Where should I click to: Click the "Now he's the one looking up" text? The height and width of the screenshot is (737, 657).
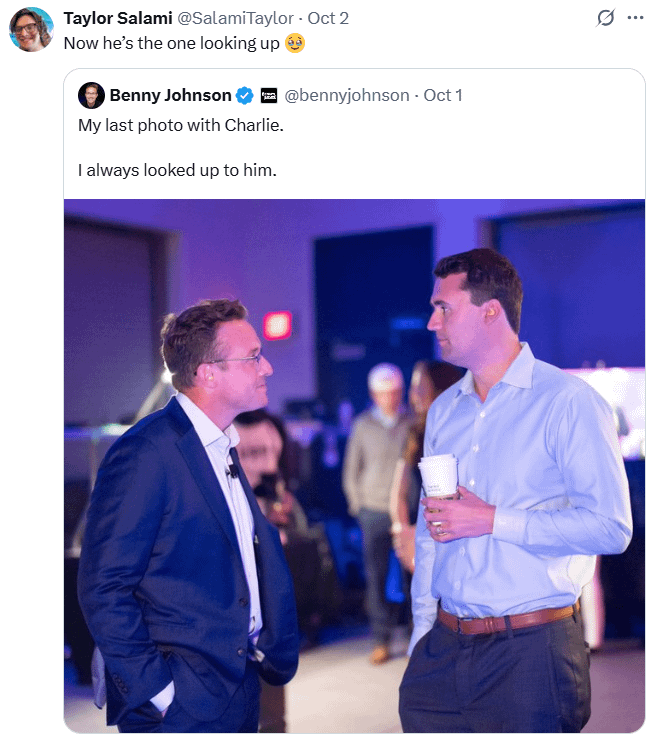tap(171, 44)
